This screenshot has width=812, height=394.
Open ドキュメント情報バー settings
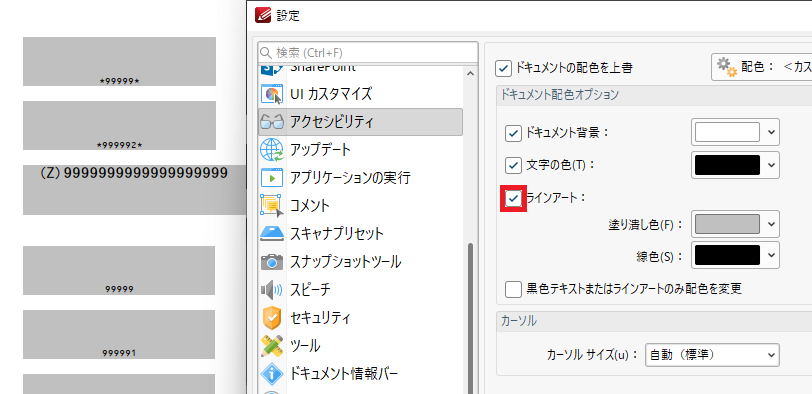tap(360, 373)
